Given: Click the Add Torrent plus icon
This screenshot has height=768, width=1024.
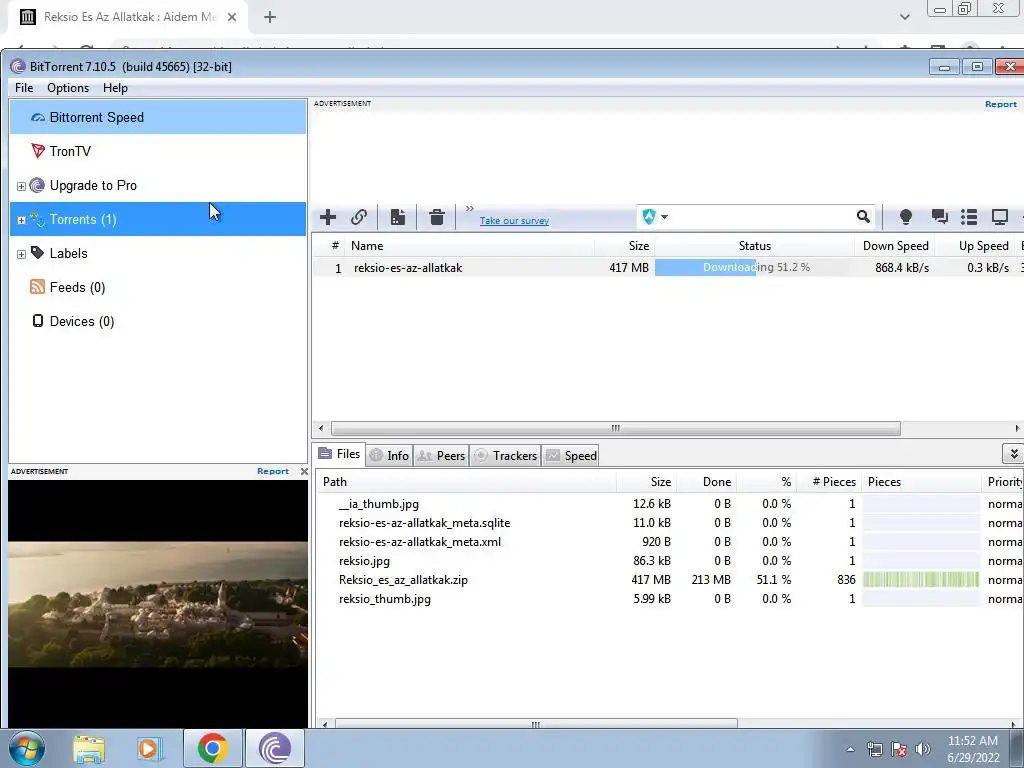Looking at the screenshot, I should point(328,217).
